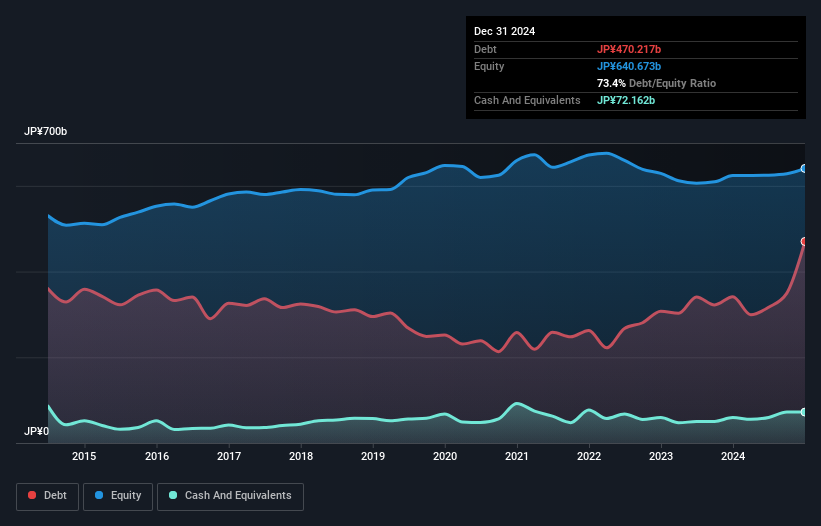Select the 2016 x-axis label
This screenshot has width=821, height=526.
coord(157,456)
